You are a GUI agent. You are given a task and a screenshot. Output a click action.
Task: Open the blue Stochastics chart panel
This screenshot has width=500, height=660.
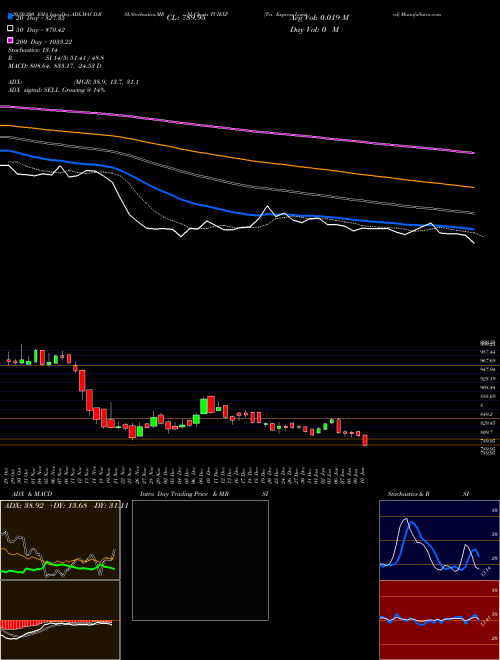coord(439,540)
